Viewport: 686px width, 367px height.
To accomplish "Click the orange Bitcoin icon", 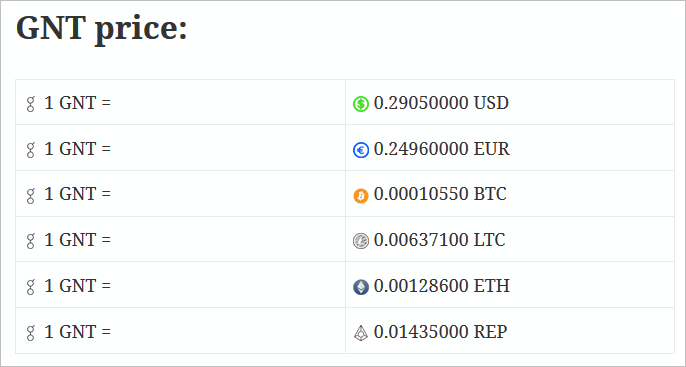I will tap(361, 196).
